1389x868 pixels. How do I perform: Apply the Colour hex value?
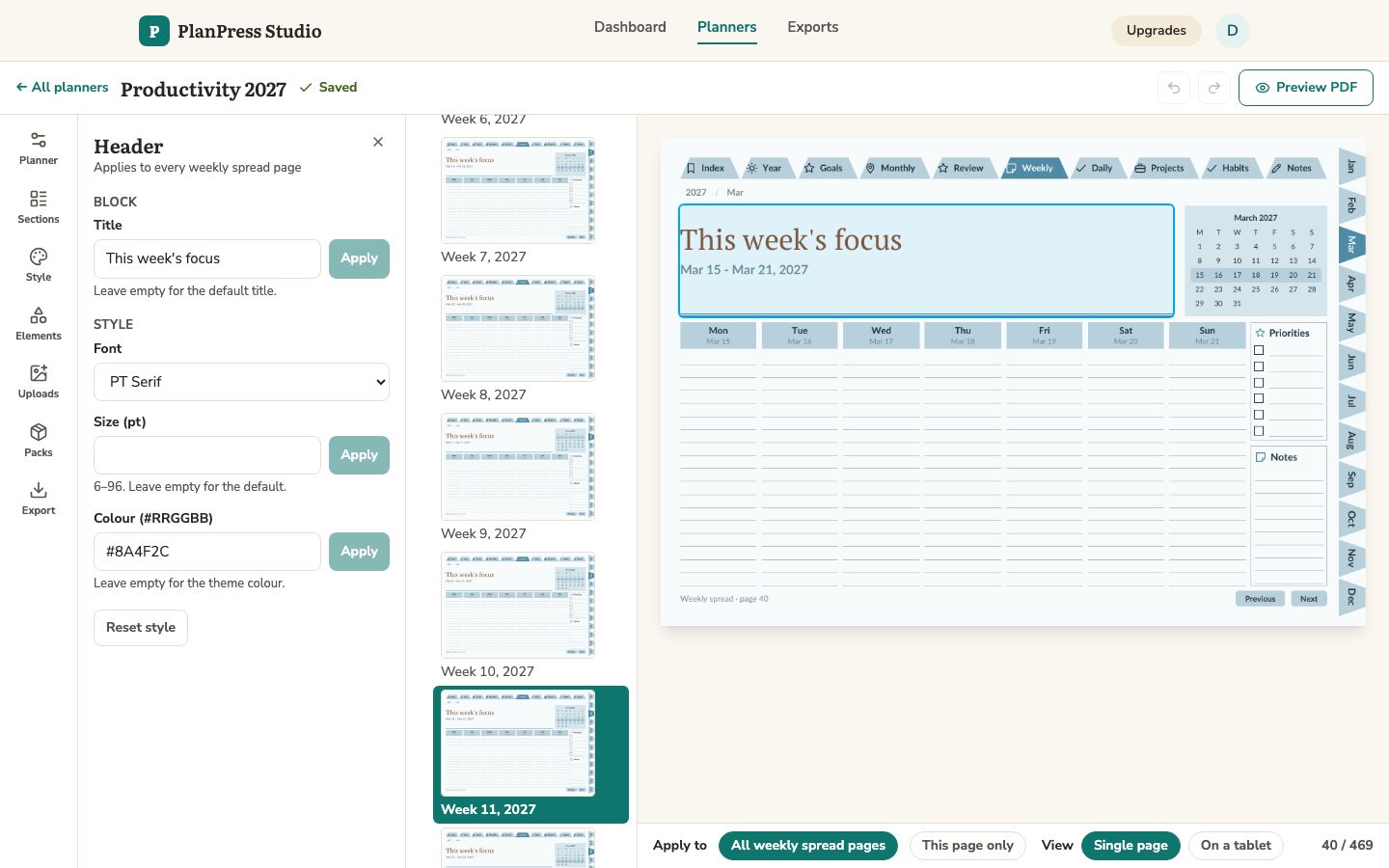[x=359, y=552]
